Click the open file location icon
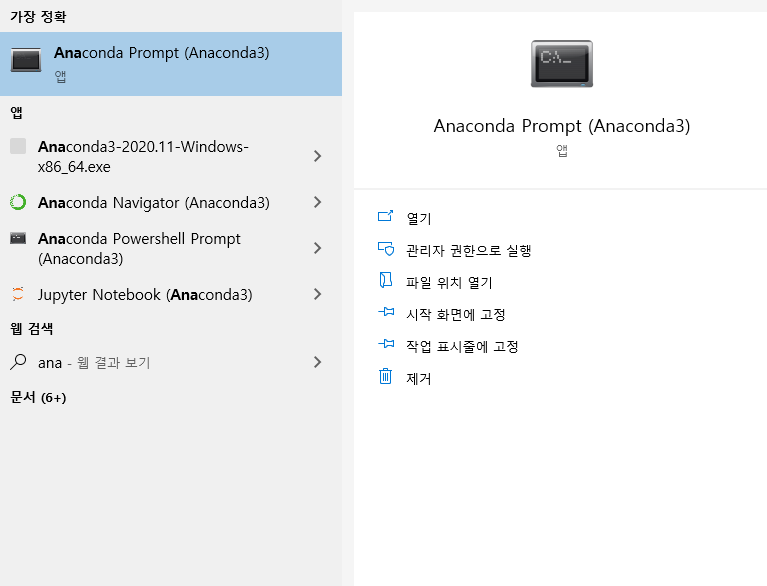Image resolution: width=767 pixels, height=586 pixels. (385, 280)
